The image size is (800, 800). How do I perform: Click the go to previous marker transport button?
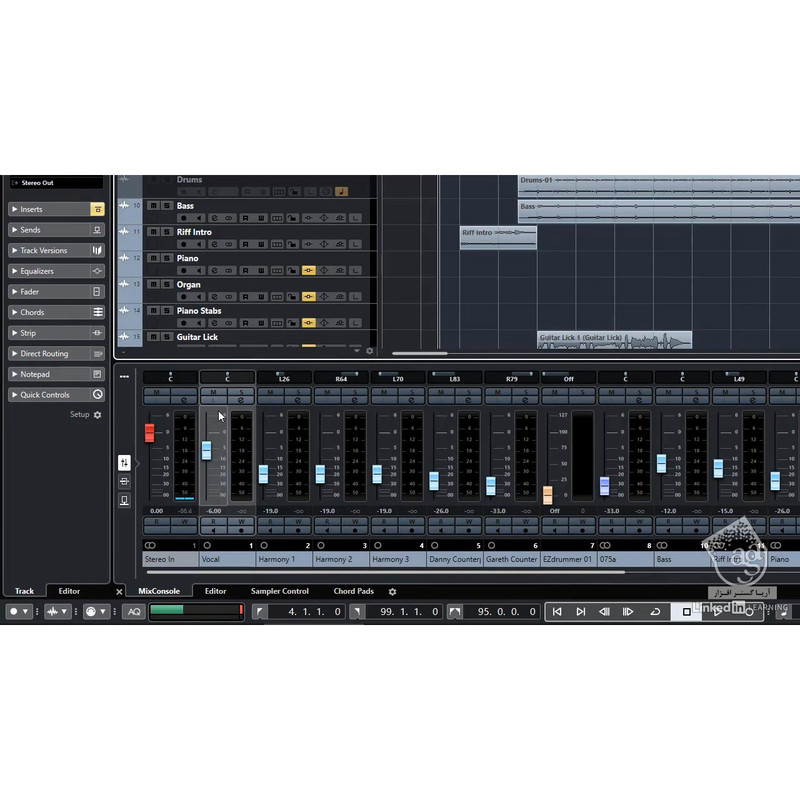[x=557, y=612]
